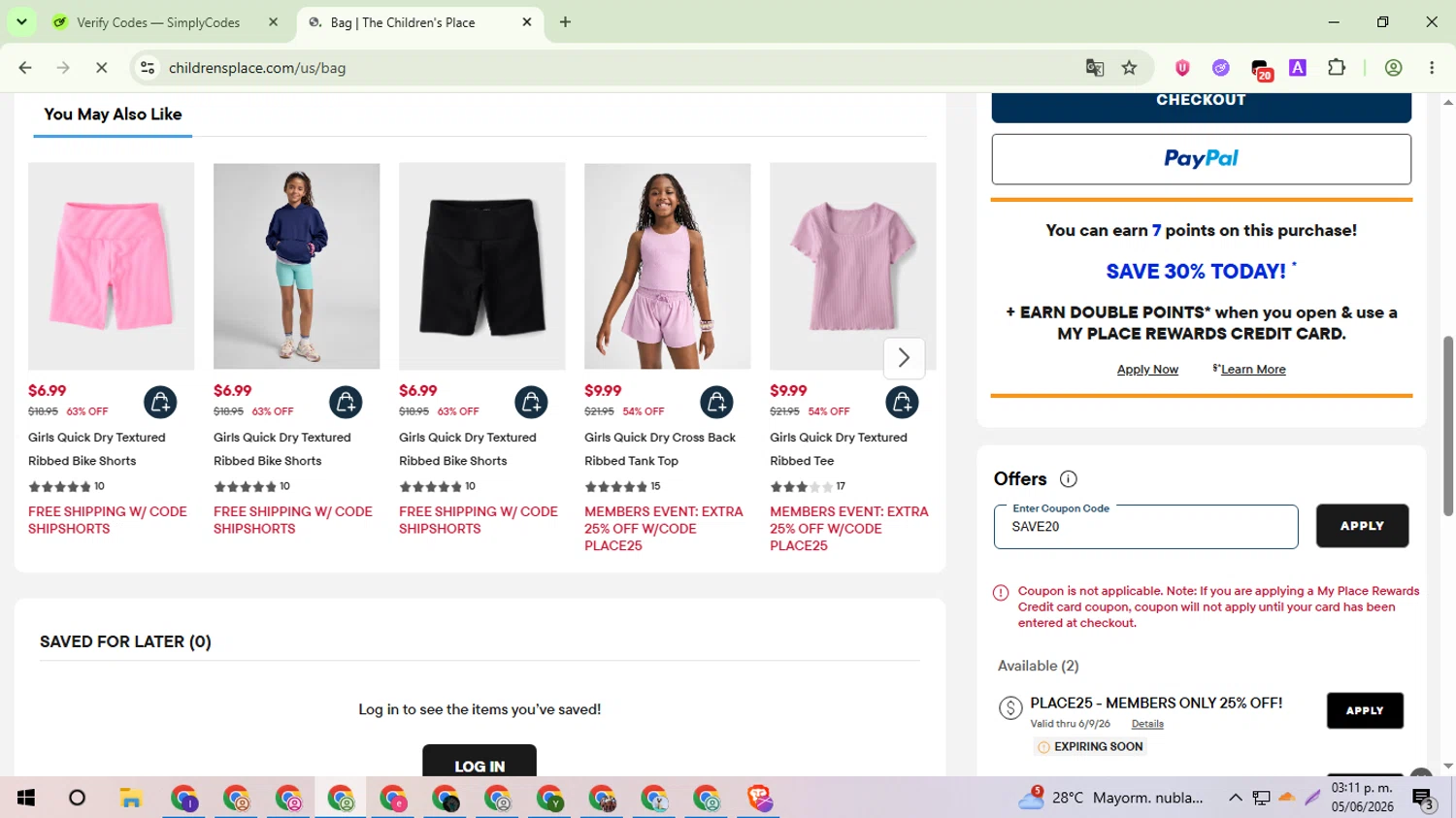Screen dimensions: 1456x818
Task: Add Textured Ribbed Tee to bag
Action: (x=902, y=402)
